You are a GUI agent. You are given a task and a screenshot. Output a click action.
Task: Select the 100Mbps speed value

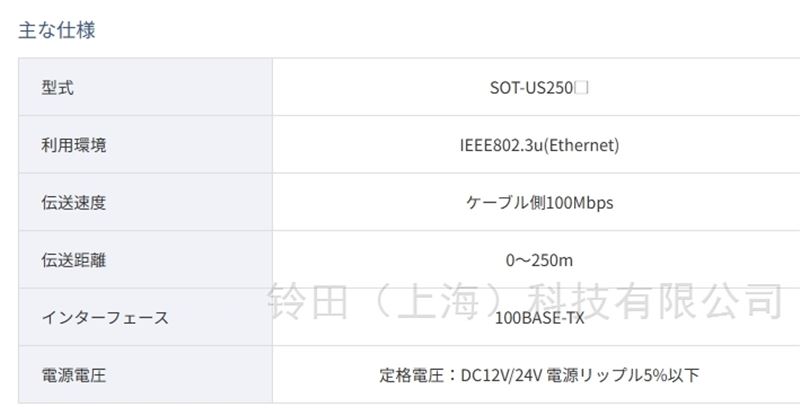point(580,203)
